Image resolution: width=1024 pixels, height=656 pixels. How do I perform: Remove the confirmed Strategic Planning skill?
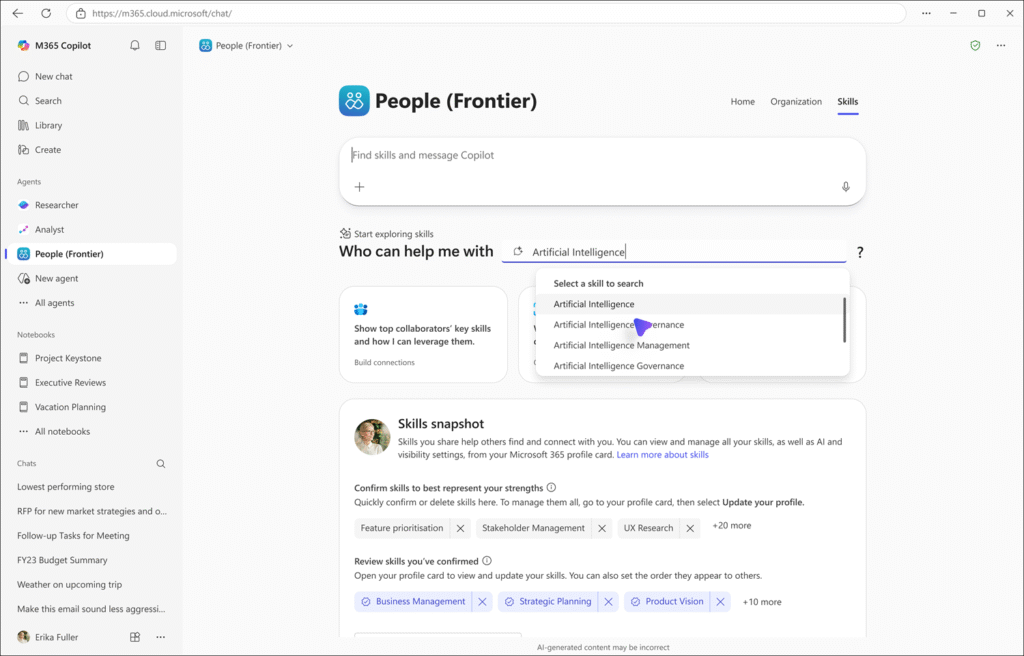click(609, 601)
